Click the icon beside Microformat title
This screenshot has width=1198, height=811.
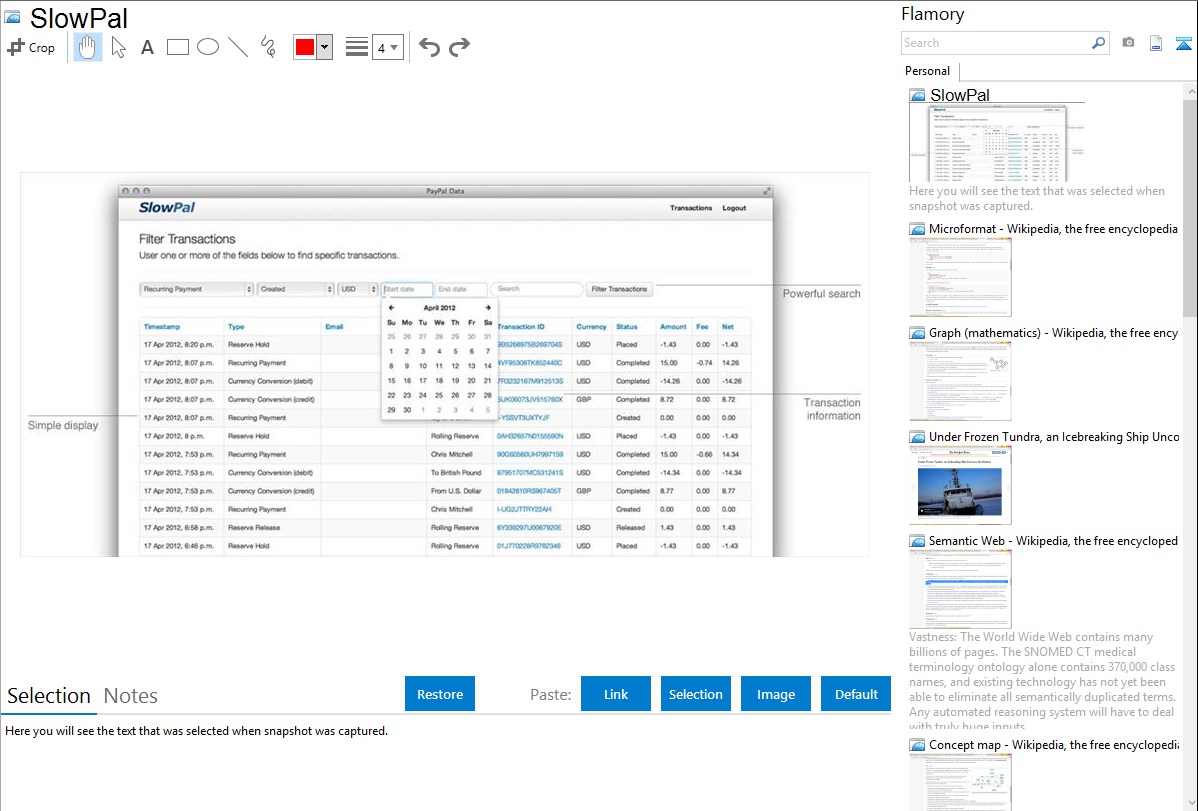click(918, 229)
